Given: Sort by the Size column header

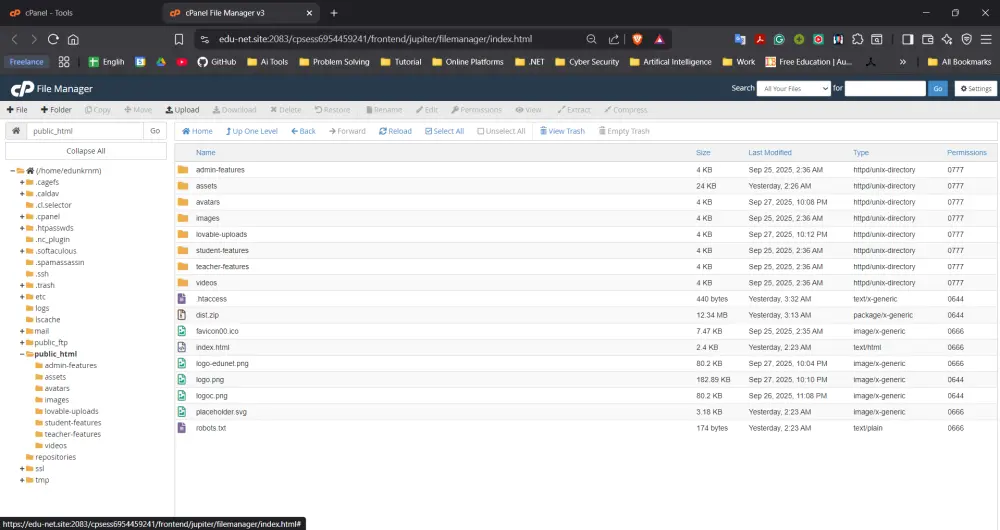Looking at the screenshot, I should pos(703,152).
